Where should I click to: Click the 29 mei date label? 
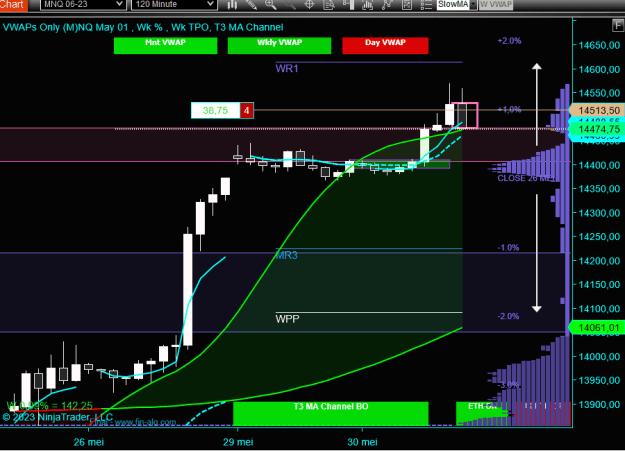coord(238,442)
